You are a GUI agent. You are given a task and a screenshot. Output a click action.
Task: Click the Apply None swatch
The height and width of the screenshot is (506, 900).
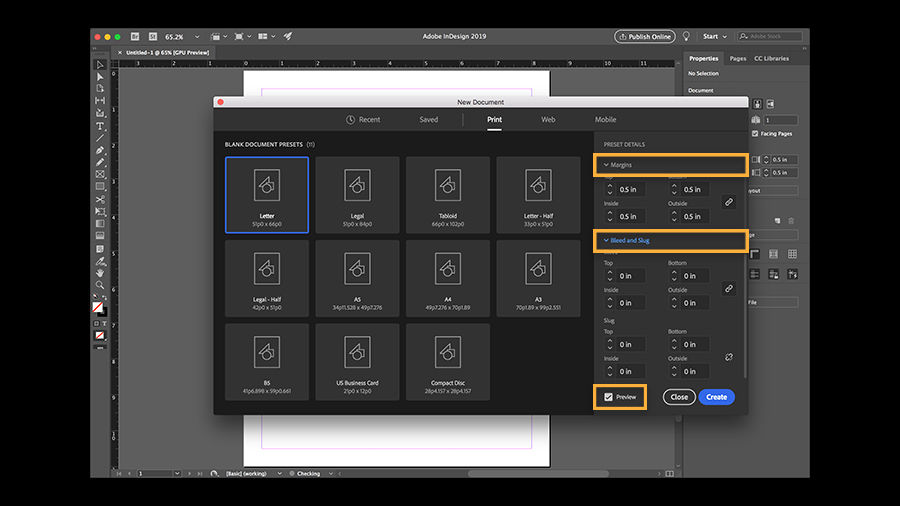point(100,336)
